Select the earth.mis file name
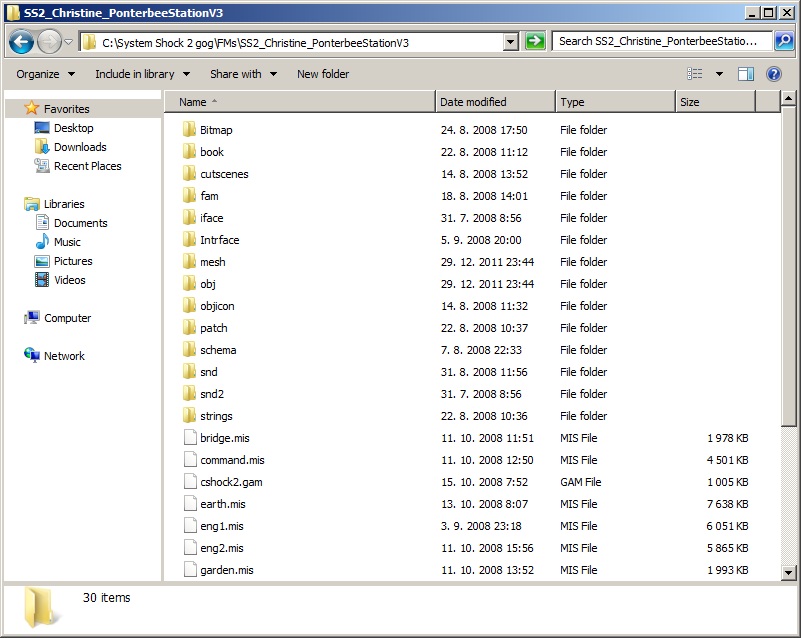Screen dimensions: 801x638 click(223, 504)
